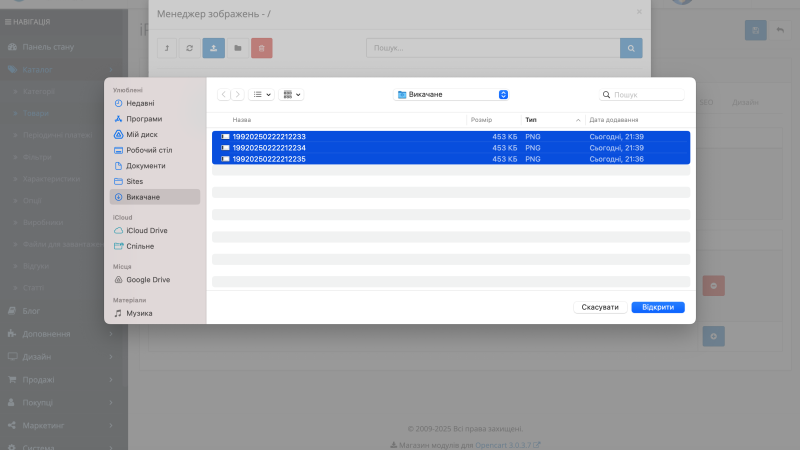
Task: Open Характеристики in catalog menu
Action: click(x=52, y=179)
